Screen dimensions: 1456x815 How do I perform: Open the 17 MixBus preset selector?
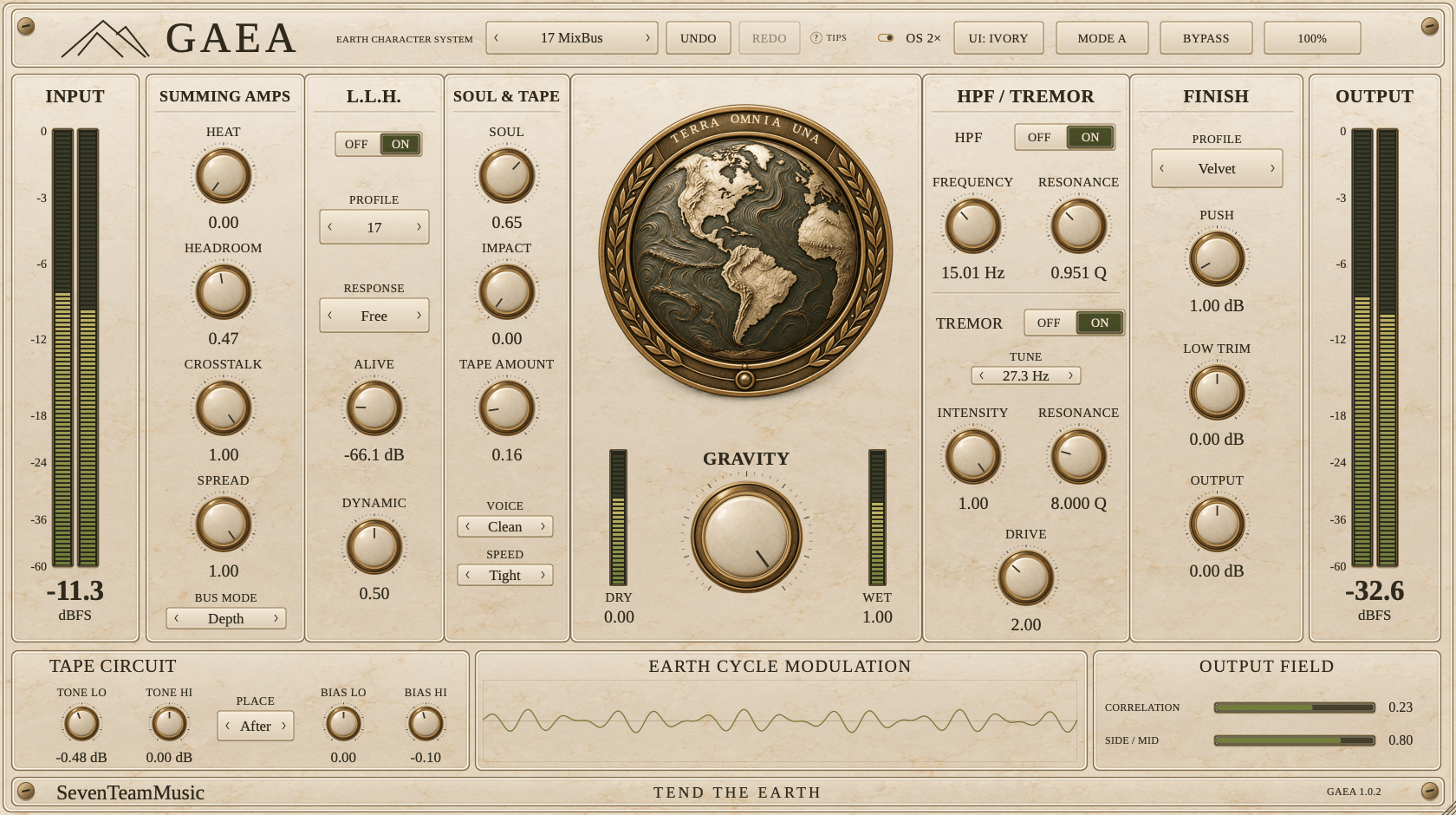coord(572,38)
